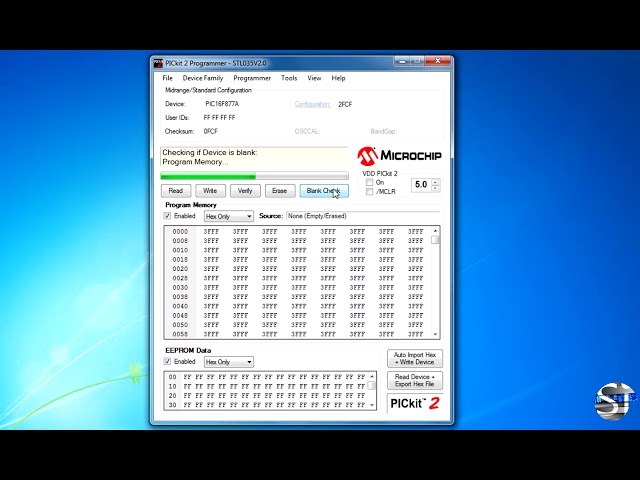Open the View menu
Viewport: 640px width, 480px height.
[x=314, y=78]
